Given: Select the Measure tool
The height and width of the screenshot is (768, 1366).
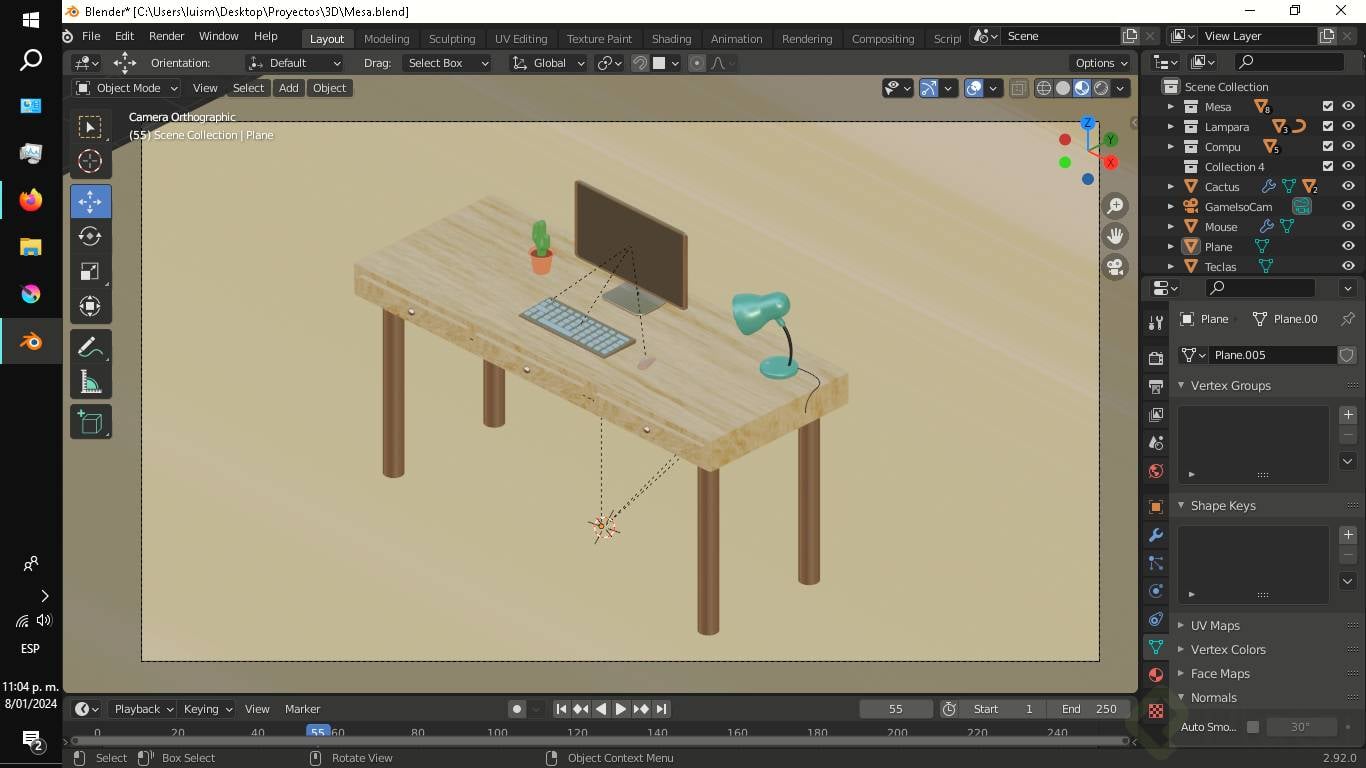Looking at the screenshot, I should click(90, 382).
